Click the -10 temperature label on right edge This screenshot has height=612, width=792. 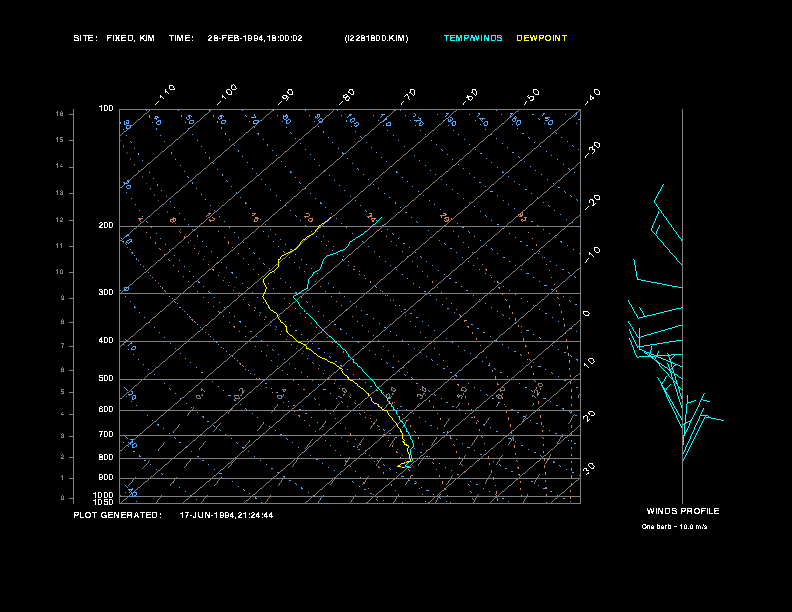pyautogui.click(x=592, y=255)
